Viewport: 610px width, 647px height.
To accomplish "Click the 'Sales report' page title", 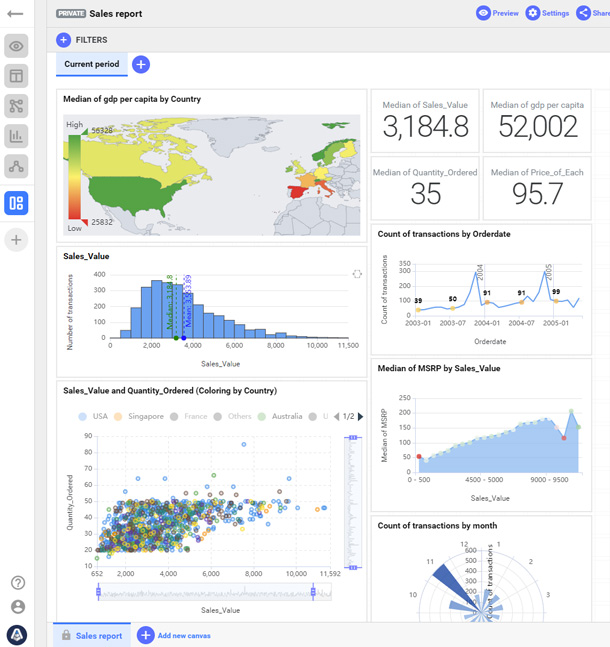I will pyautogui.click(x=116, y=14).
